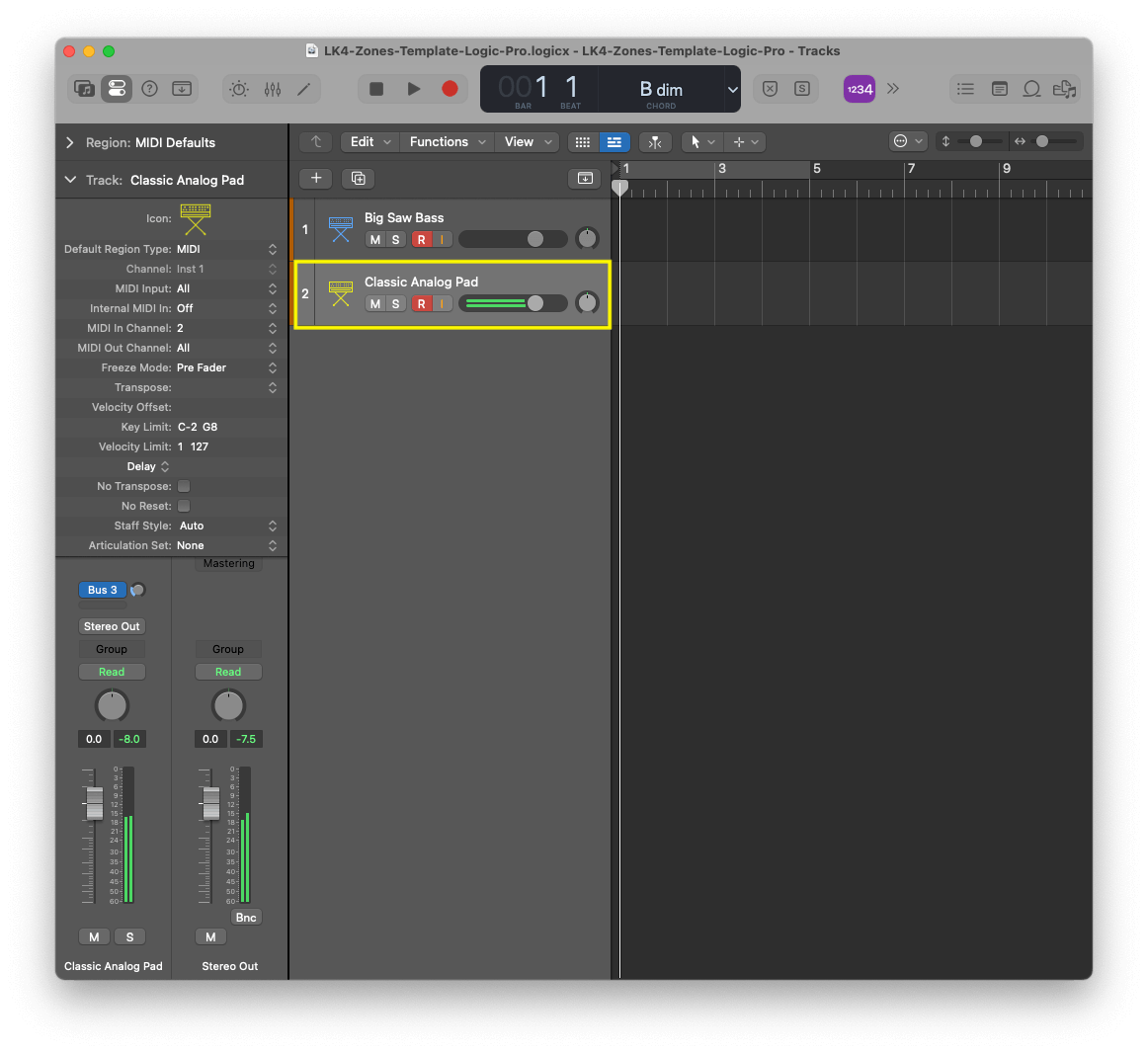Open the display mode dropdown in LCD
Viewport: 1148px width, 1053px height.
pos(732,89)
